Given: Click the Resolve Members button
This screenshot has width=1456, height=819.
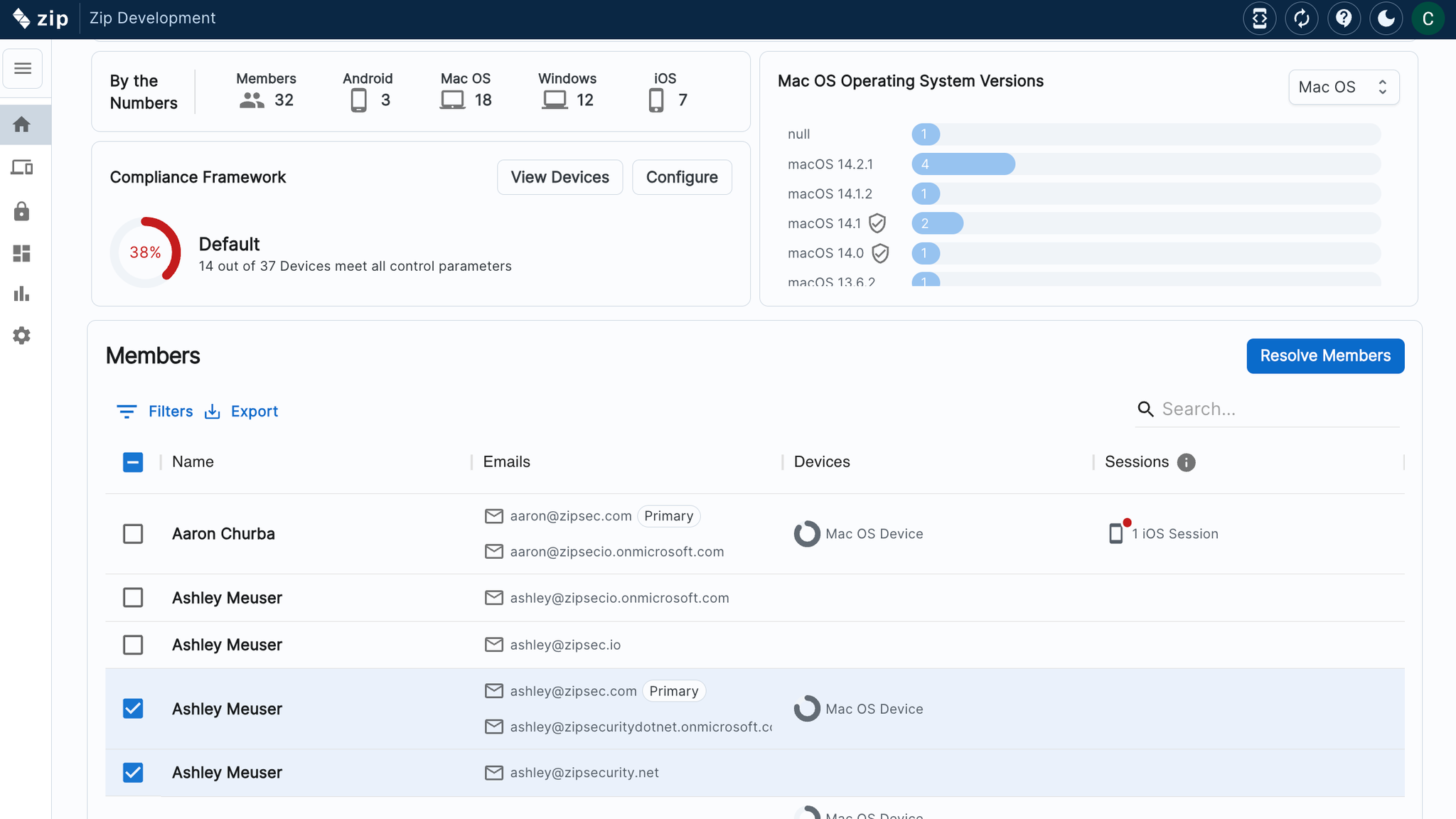Looking at the screenshot, I should coord(1324,355).
